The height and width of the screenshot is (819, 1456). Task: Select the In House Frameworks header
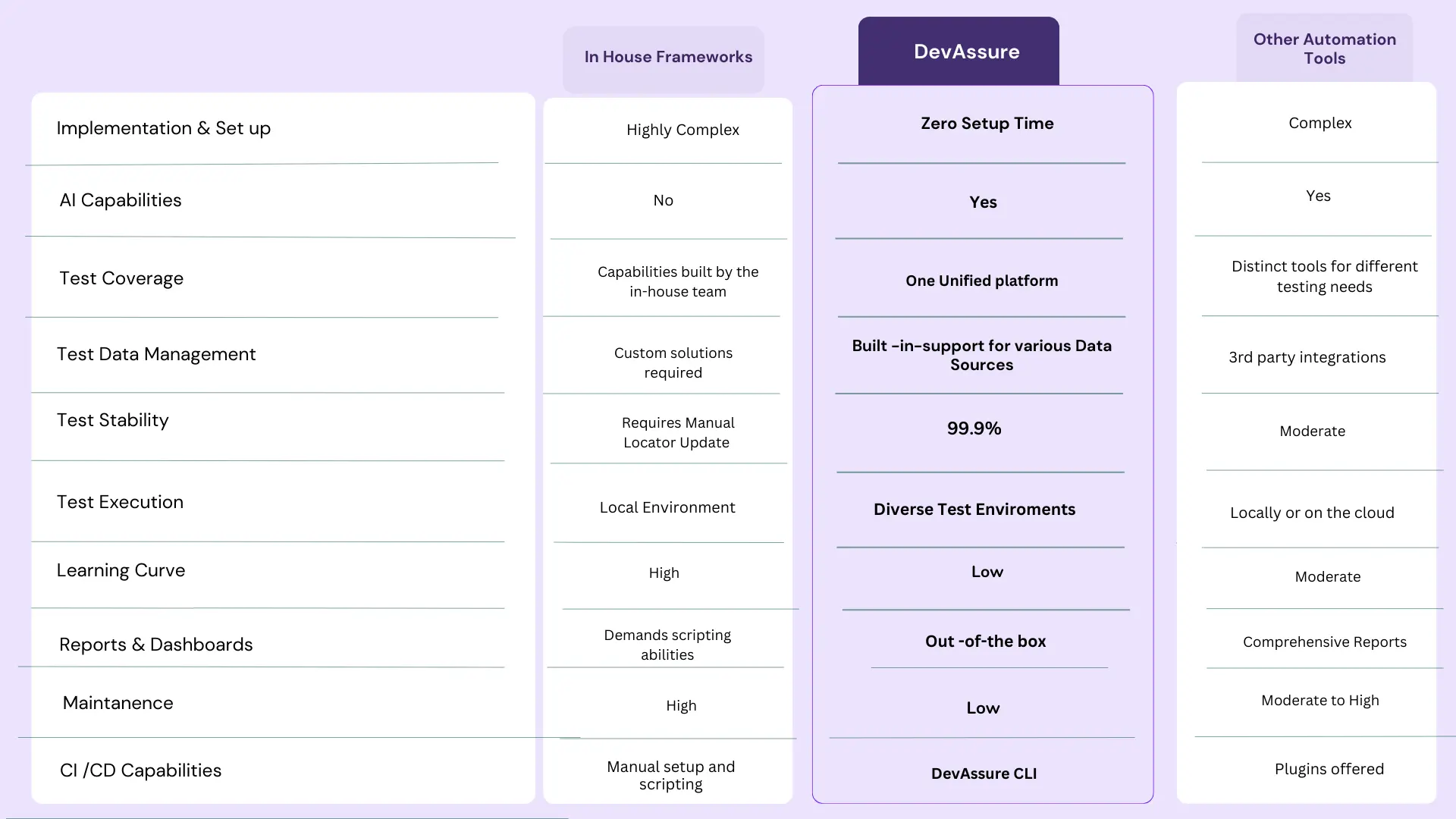[668, 56]
